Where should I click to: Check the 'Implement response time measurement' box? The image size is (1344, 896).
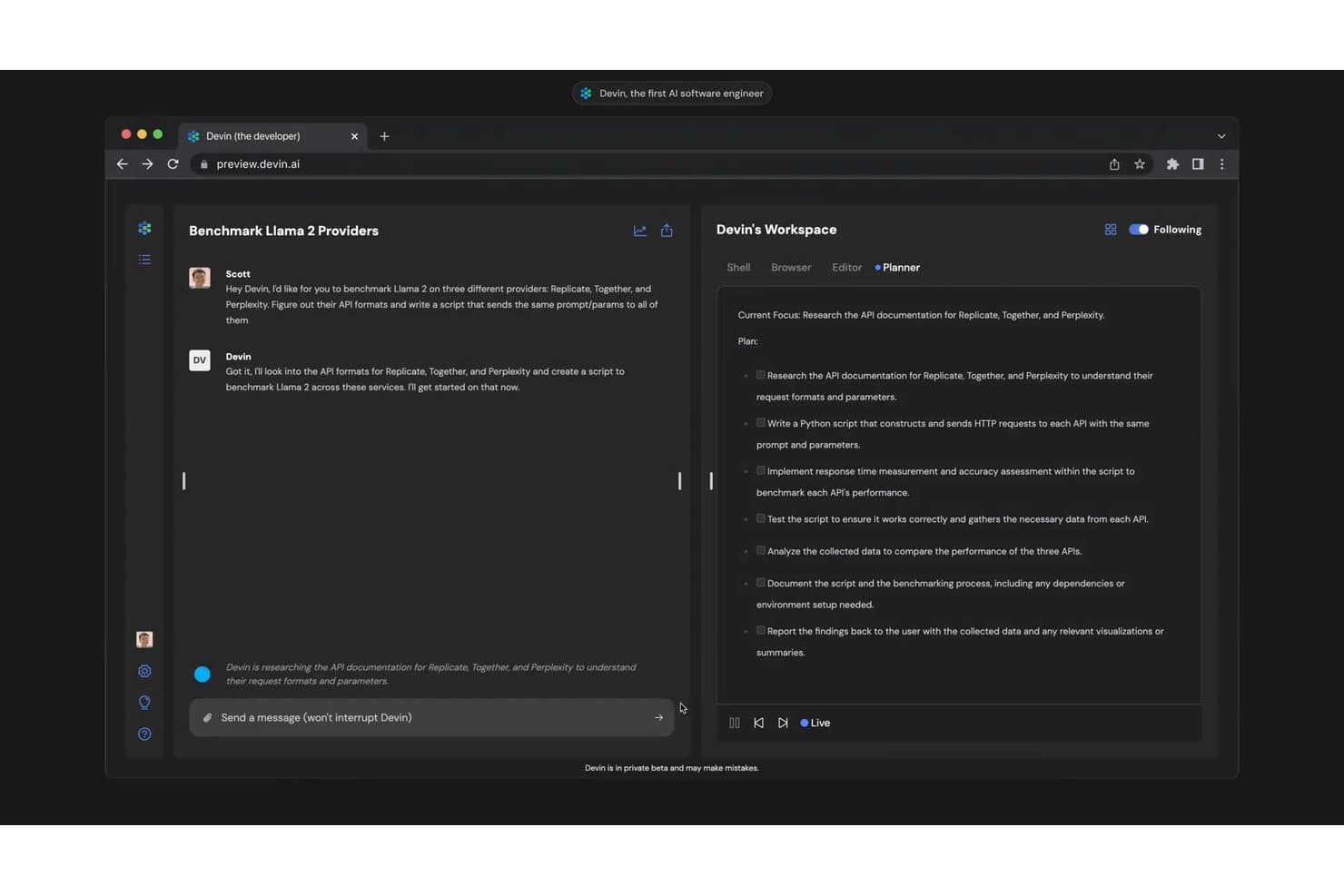click(761, 471)
